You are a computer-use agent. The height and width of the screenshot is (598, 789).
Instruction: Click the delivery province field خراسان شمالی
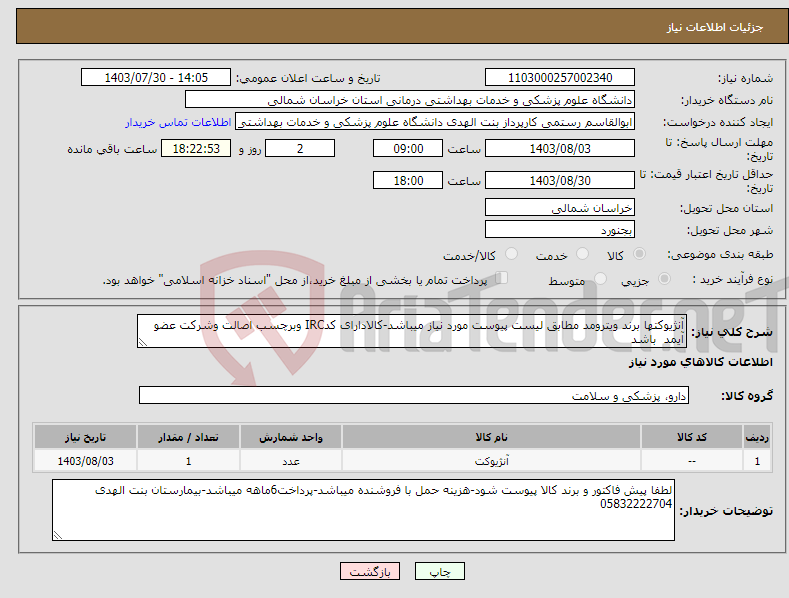click(x=560, y=207)
